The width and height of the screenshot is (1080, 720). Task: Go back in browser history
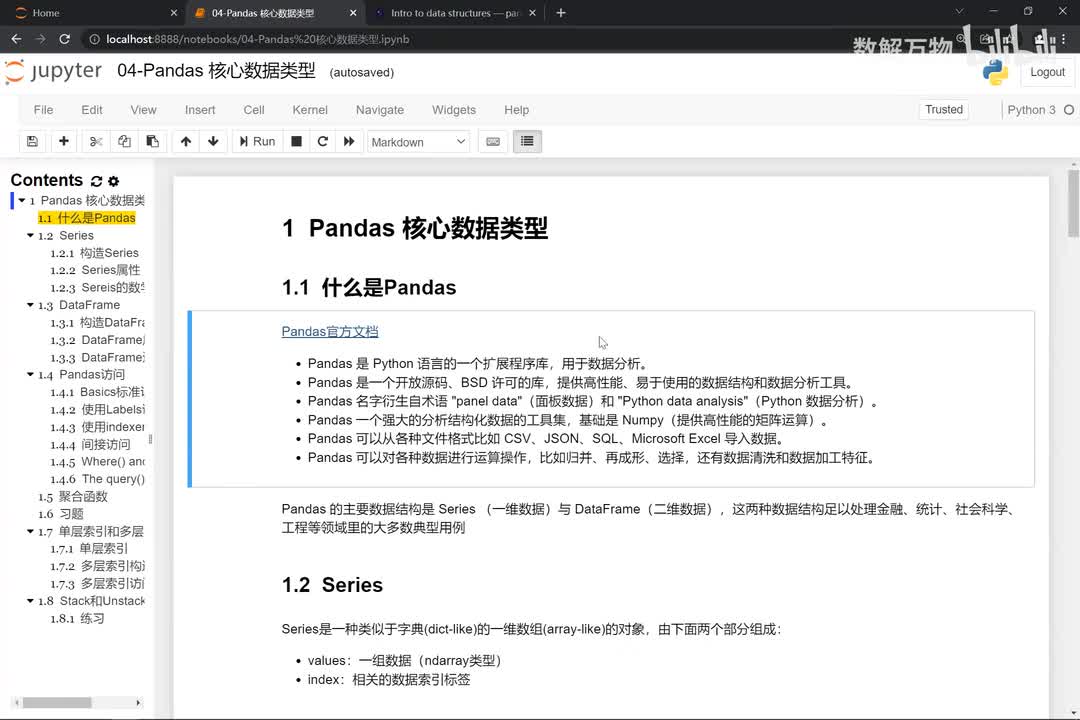point(17,39)
